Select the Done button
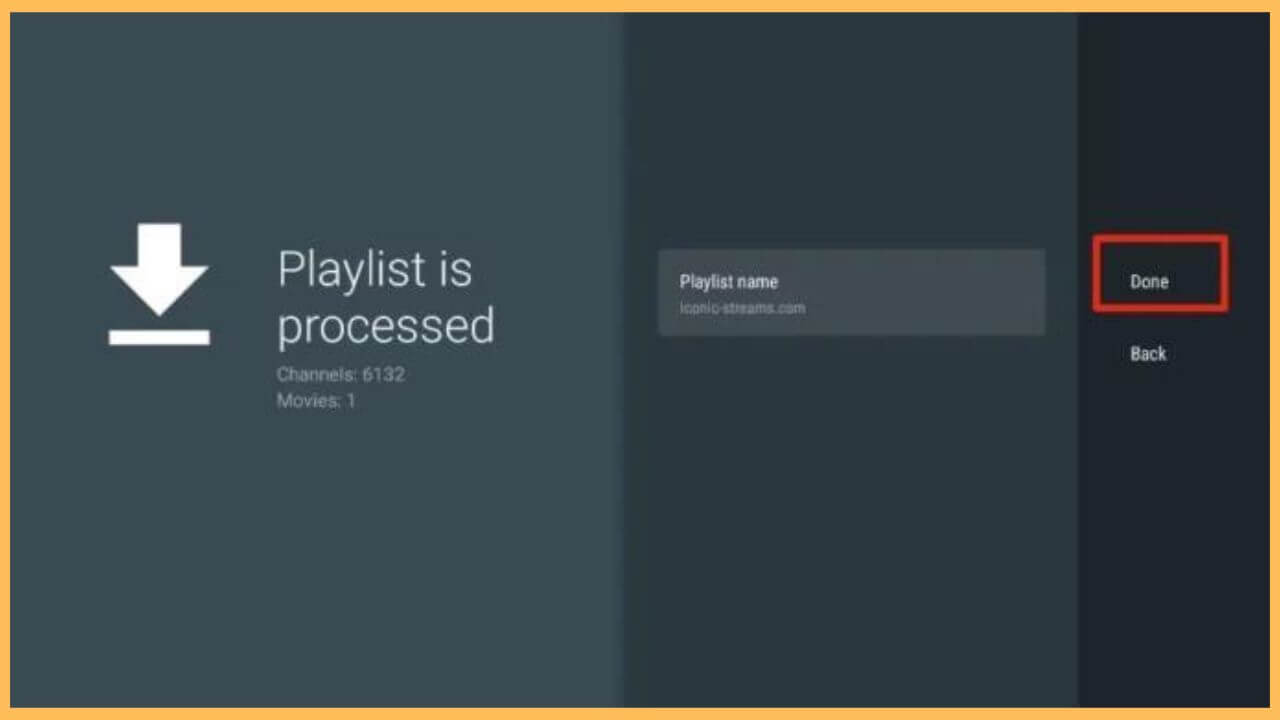 click(1149, 282)
